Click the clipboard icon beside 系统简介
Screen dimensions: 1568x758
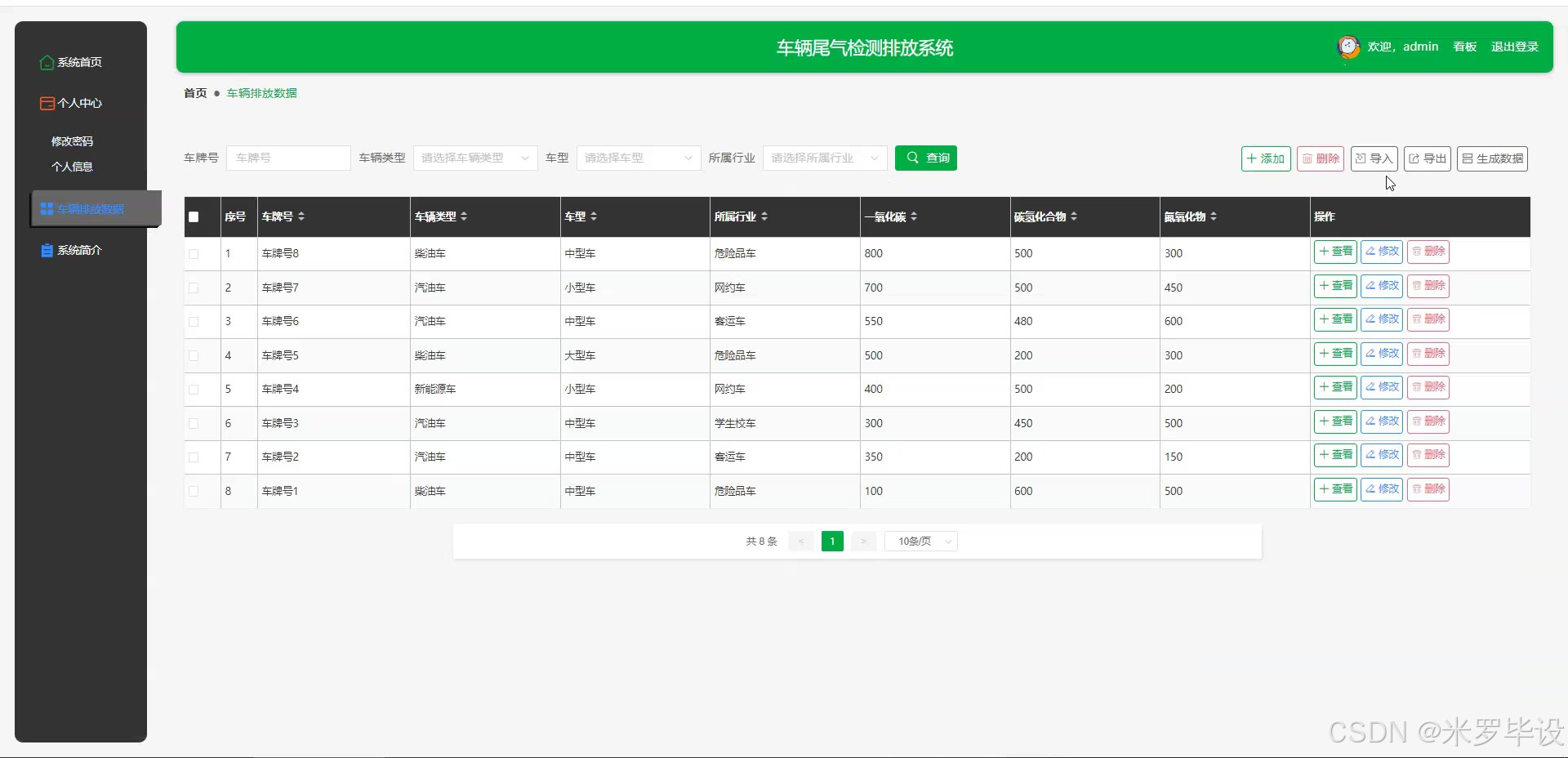[x=47, y=251]
